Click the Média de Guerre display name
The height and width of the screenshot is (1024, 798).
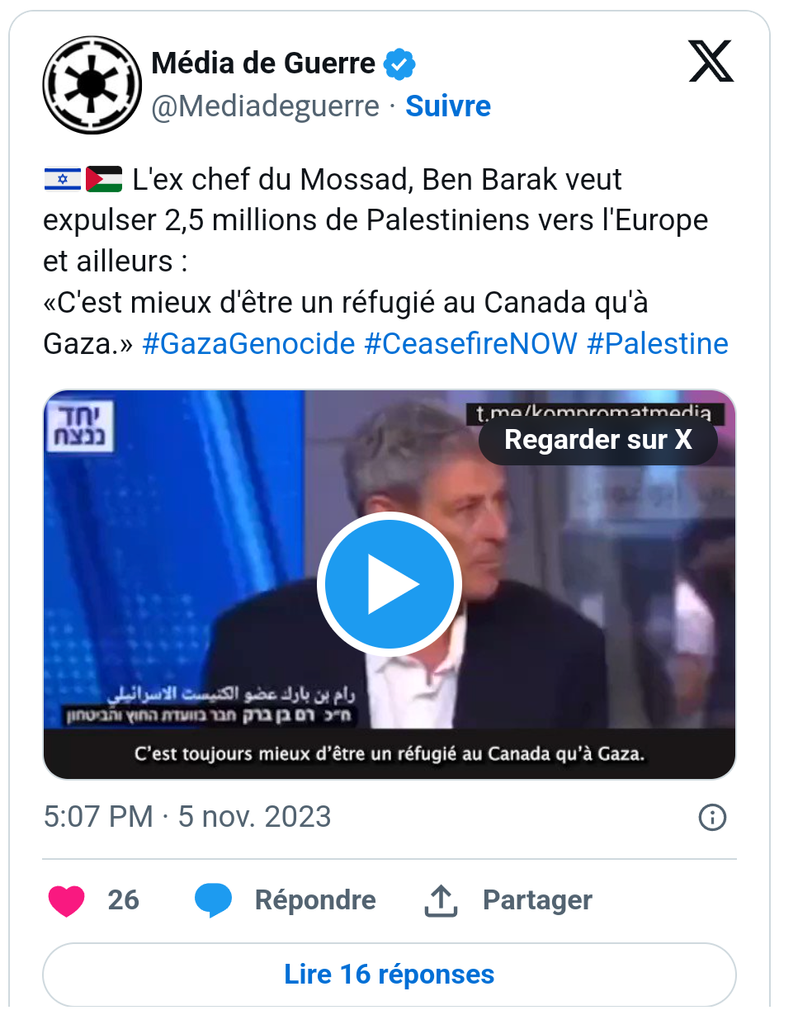point(263,65)
